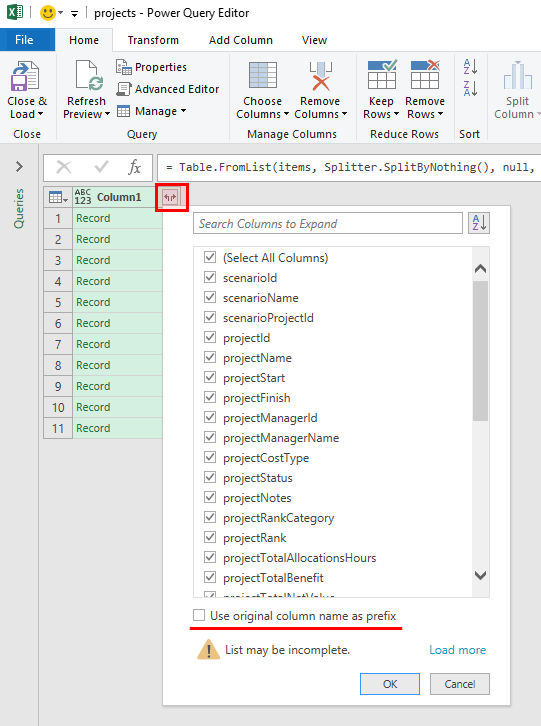
Task: Click the OK button
Action: [390, 684]
